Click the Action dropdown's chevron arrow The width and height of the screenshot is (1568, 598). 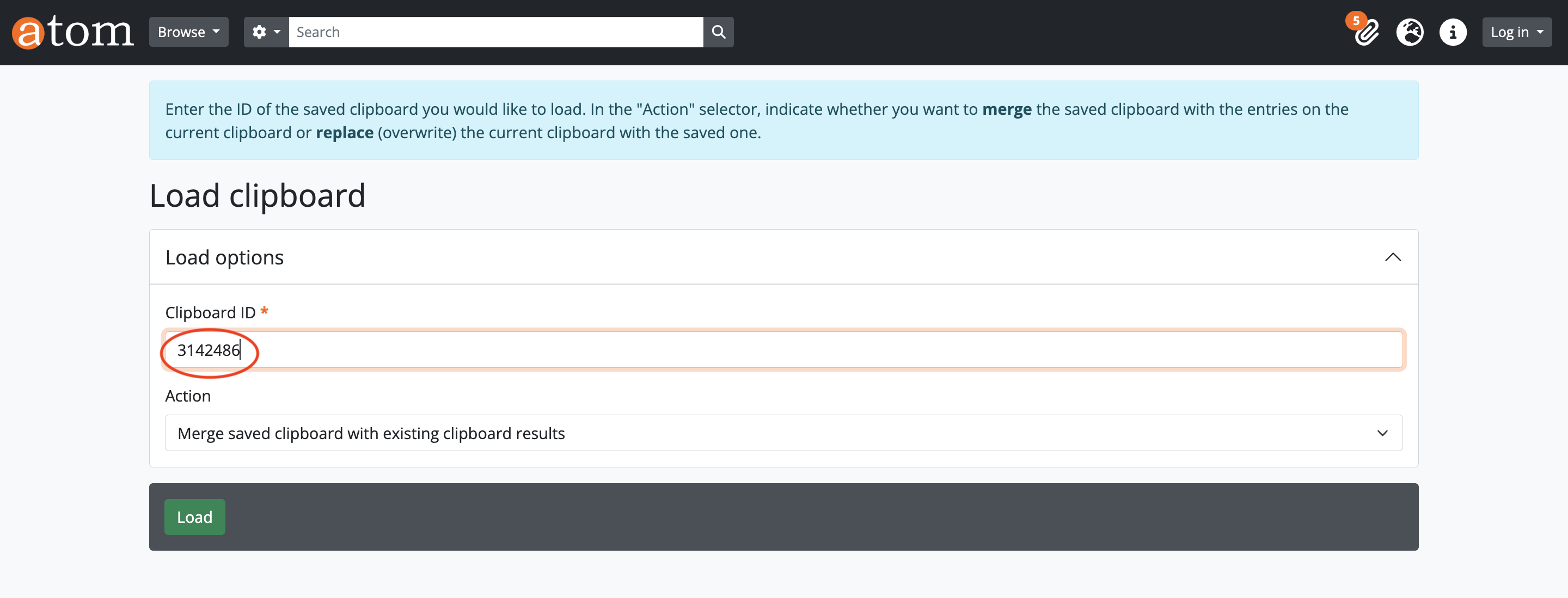(1382, 433)
